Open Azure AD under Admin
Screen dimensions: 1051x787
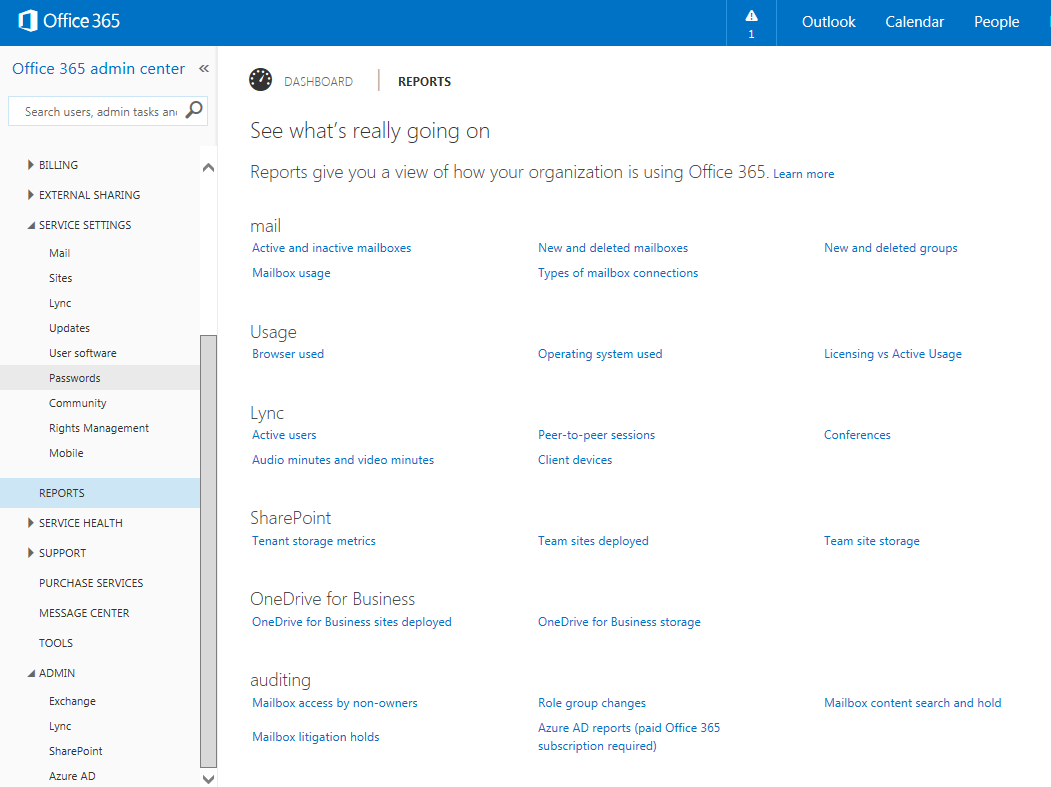(72, 776)
